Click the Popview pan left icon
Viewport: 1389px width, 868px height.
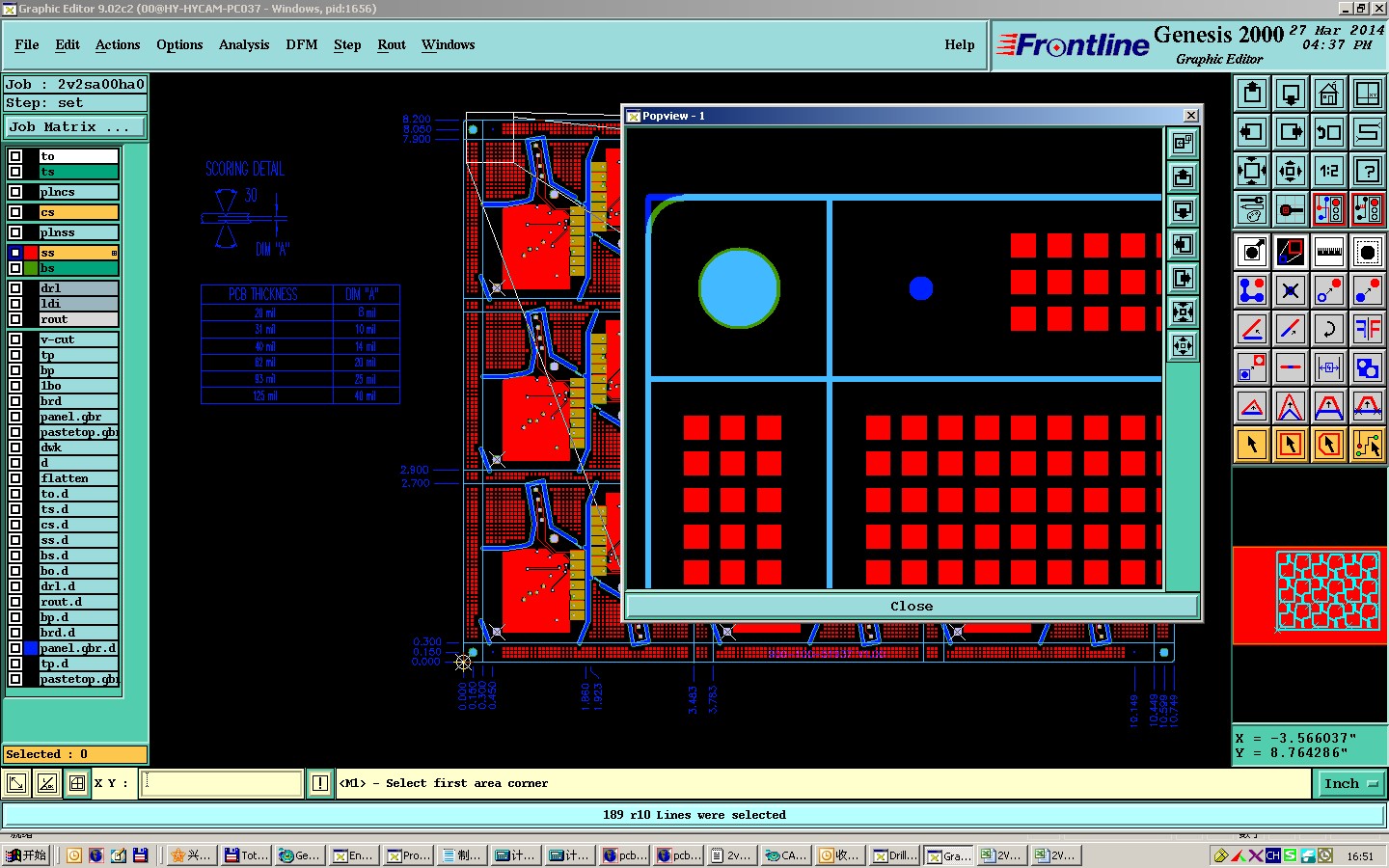click(1183, 245)
